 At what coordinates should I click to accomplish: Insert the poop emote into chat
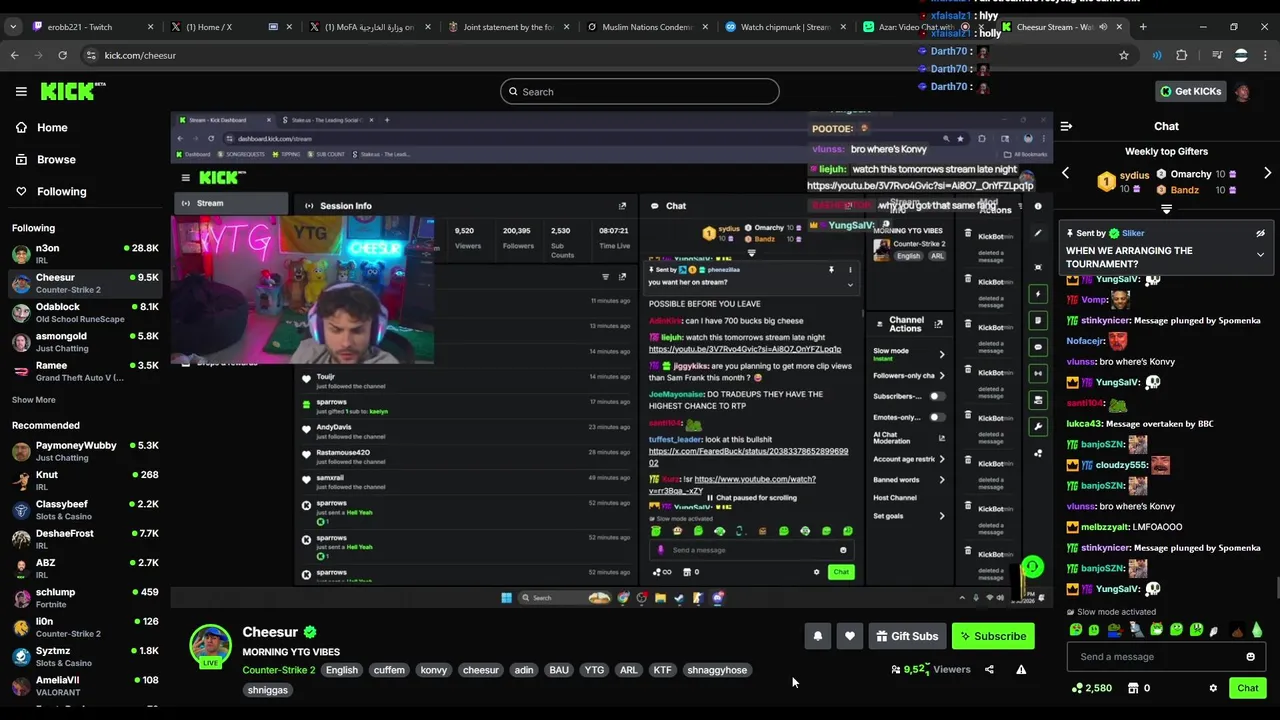pyautogui.click(x=1236, y=630)
